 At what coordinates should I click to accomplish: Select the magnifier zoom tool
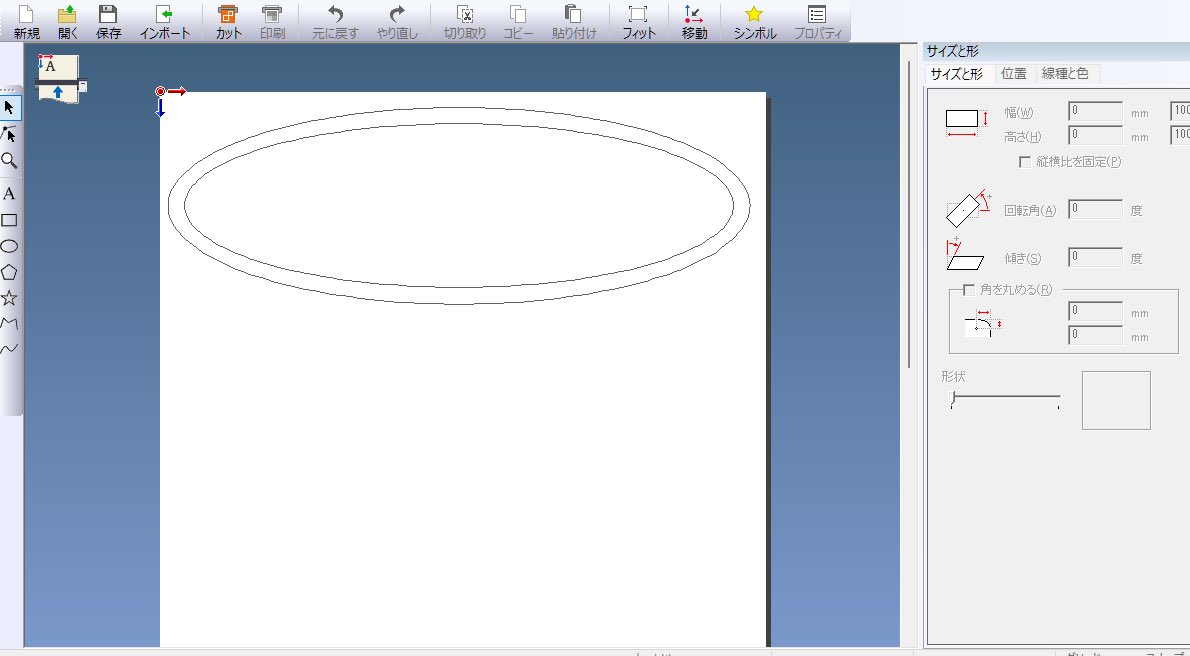click(9, 160)
